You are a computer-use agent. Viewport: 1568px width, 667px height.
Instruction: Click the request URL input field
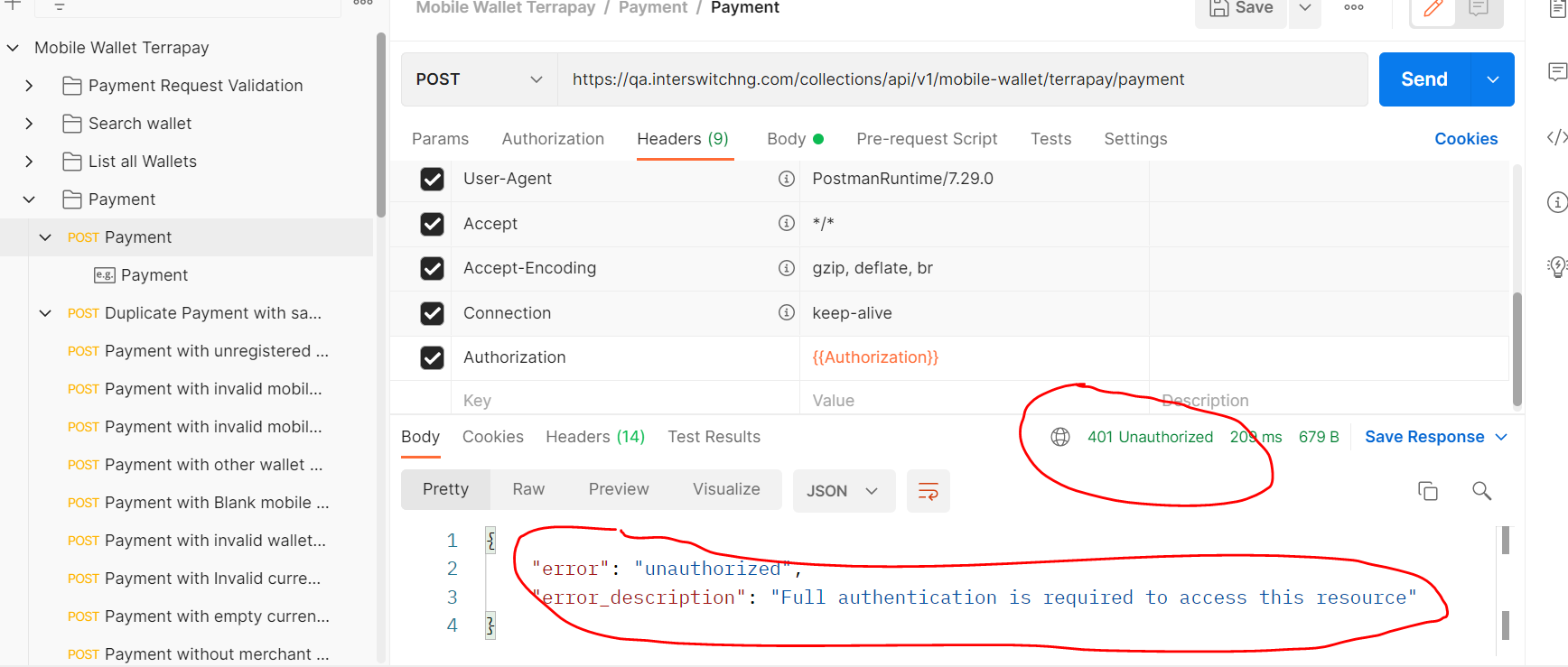pyautogui.click(x=961, y=79)
